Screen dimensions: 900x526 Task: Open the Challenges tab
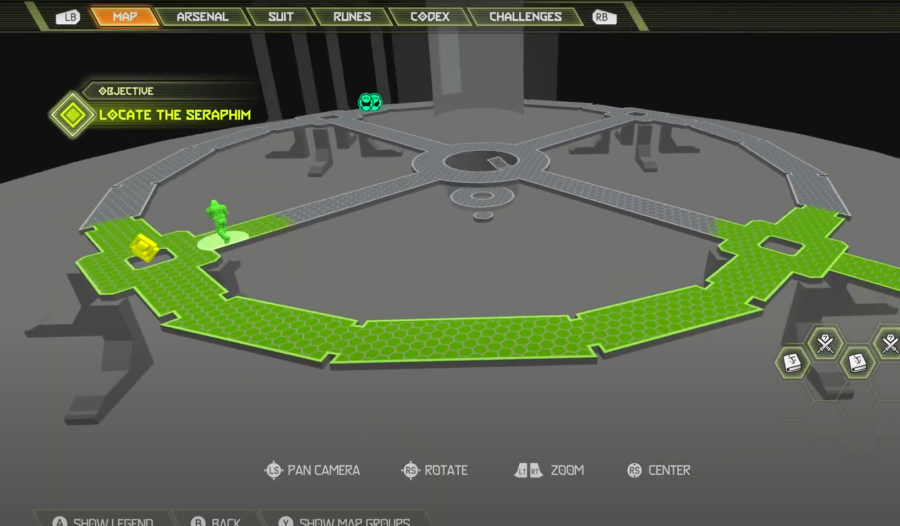click(525, 17)
